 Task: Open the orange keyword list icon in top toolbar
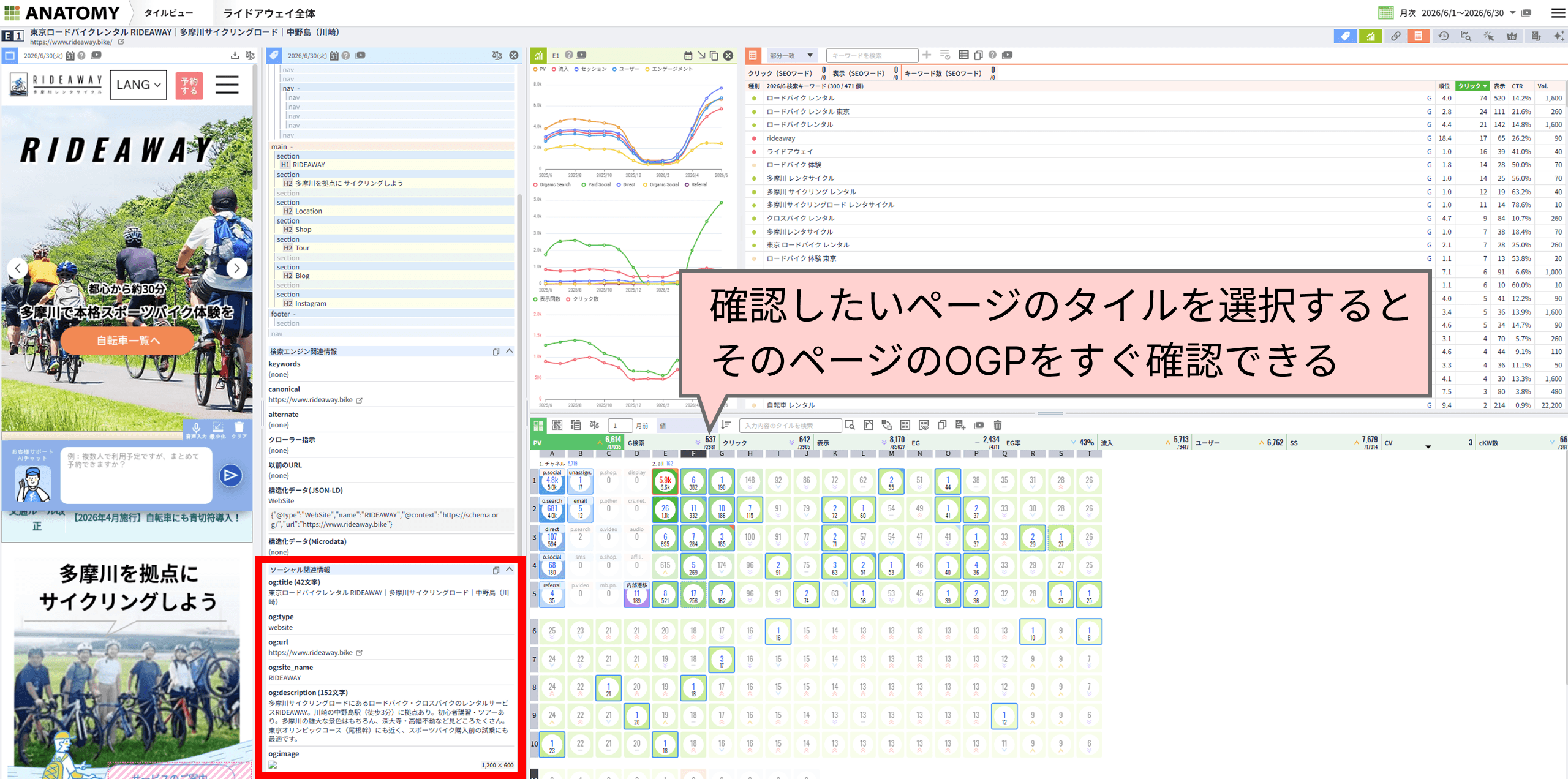click(x=1418, y=37)
